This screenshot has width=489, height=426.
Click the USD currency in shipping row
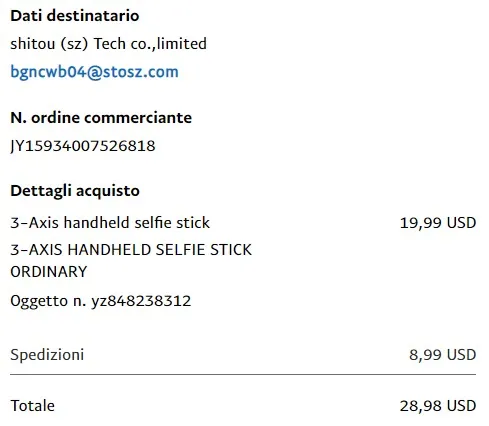click(x=461, y=355)
